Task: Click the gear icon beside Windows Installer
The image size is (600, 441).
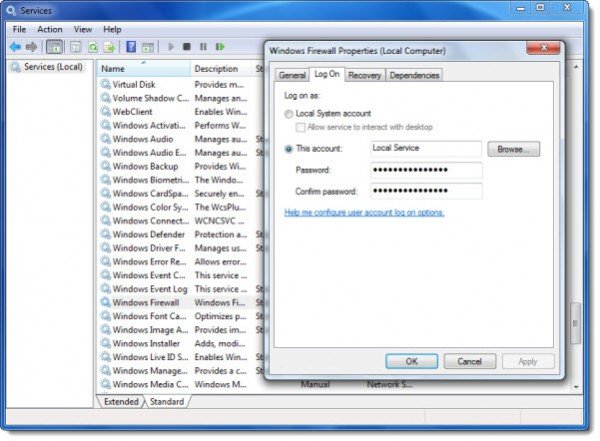Action: coord(106,343)
